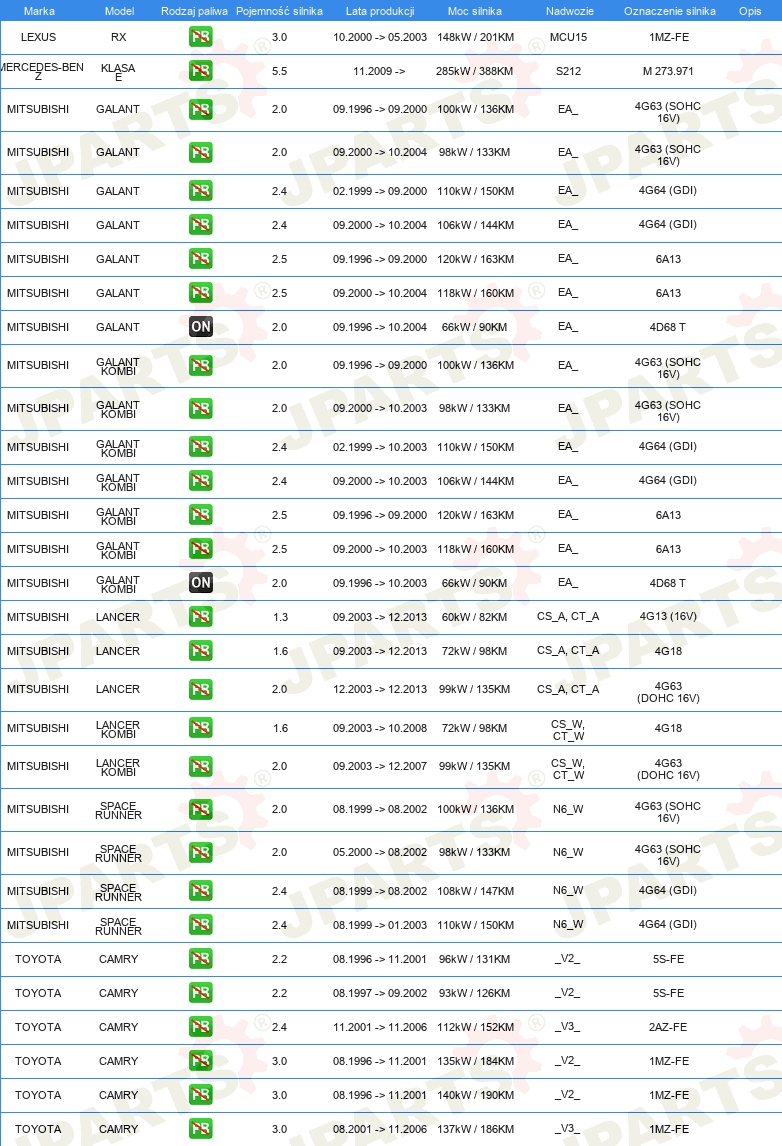The image size is (782, 1146).
Task: Click the petrol icon for Camry 96kW row
Action: pyautogui.click(x=200, y=959)
